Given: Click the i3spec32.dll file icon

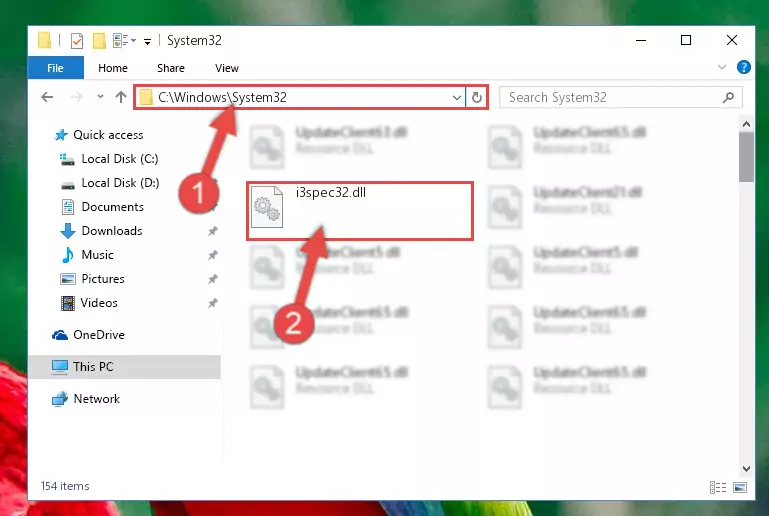Looking at the screenshot, I should pyautogui.click(x=267, y=207).
